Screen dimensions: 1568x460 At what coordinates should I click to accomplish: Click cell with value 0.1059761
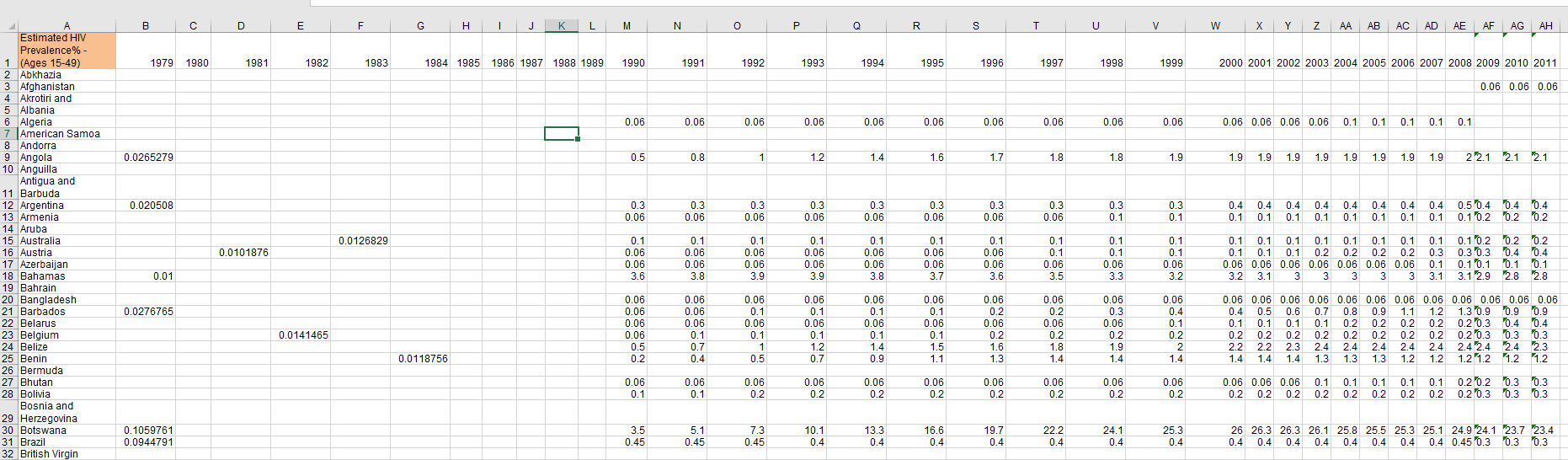coord(146,431)
